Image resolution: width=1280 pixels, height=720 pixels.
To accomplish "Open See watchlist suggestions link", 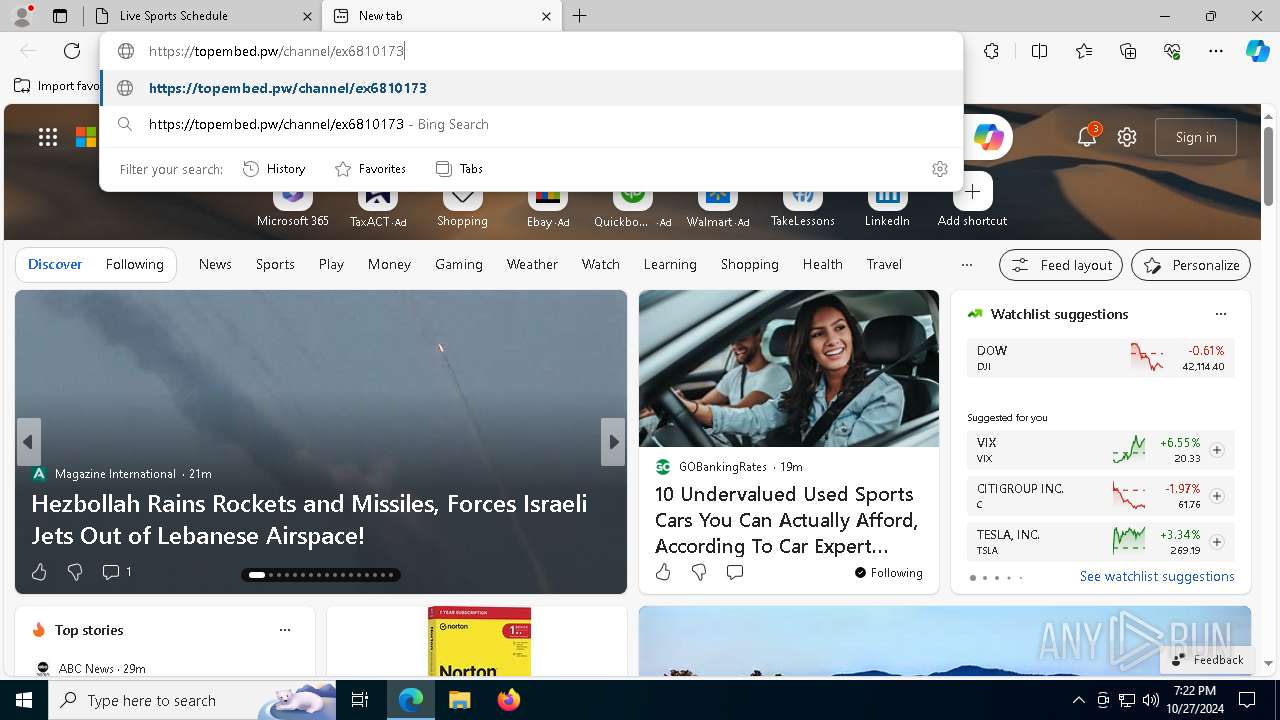I will [1157, 576].
